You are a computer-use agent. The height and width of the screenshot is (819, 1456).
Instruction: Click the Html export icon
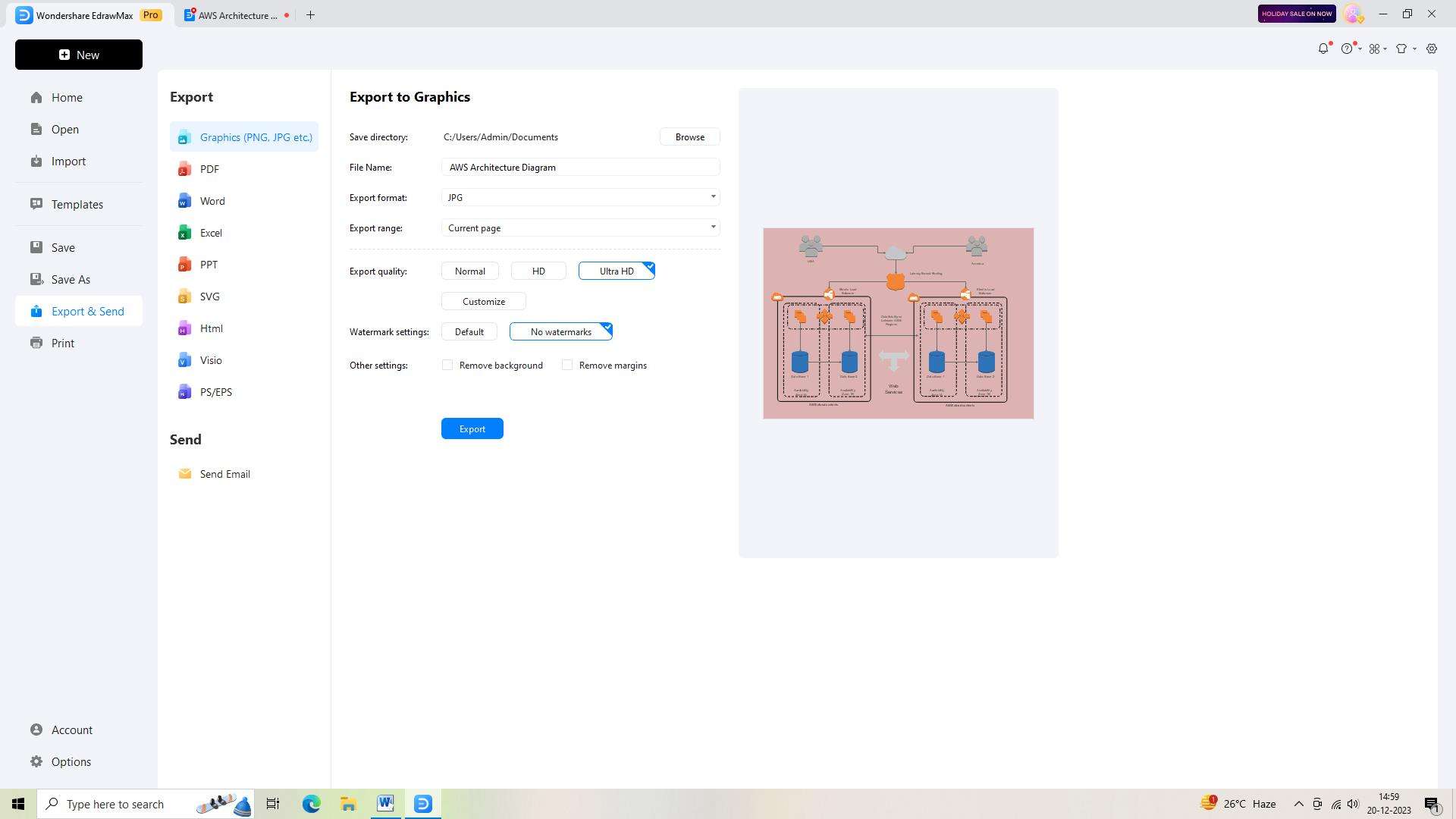pos(184,328)
